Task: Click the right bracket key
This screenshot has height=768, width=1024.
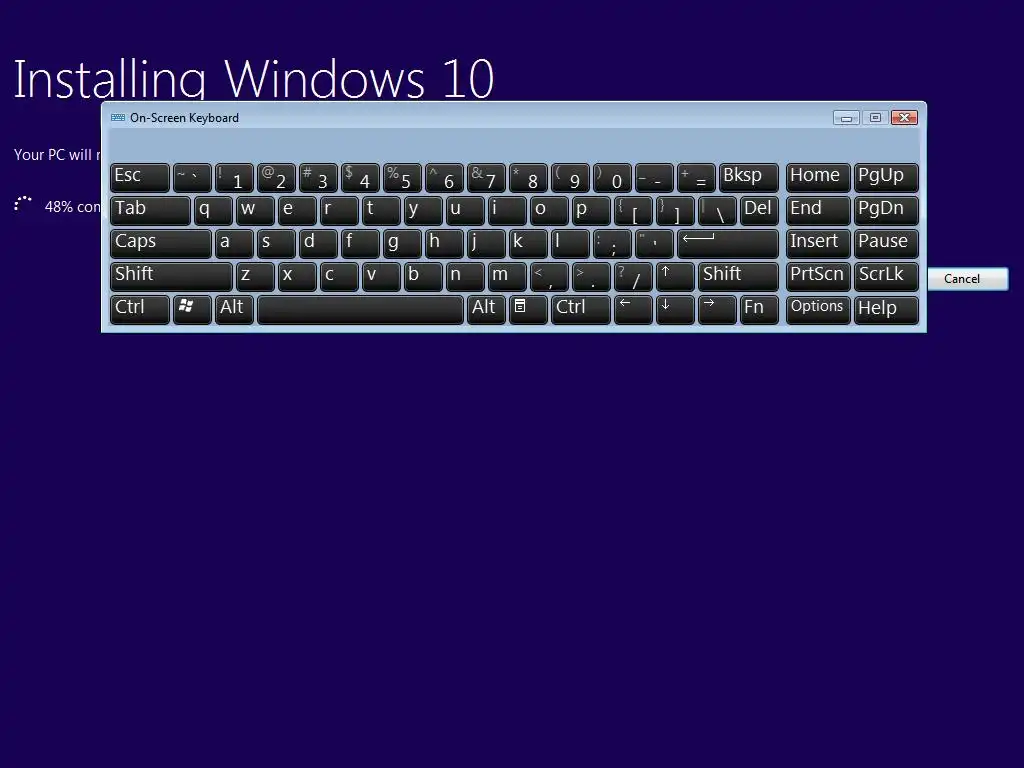Action: click(675, 210)
